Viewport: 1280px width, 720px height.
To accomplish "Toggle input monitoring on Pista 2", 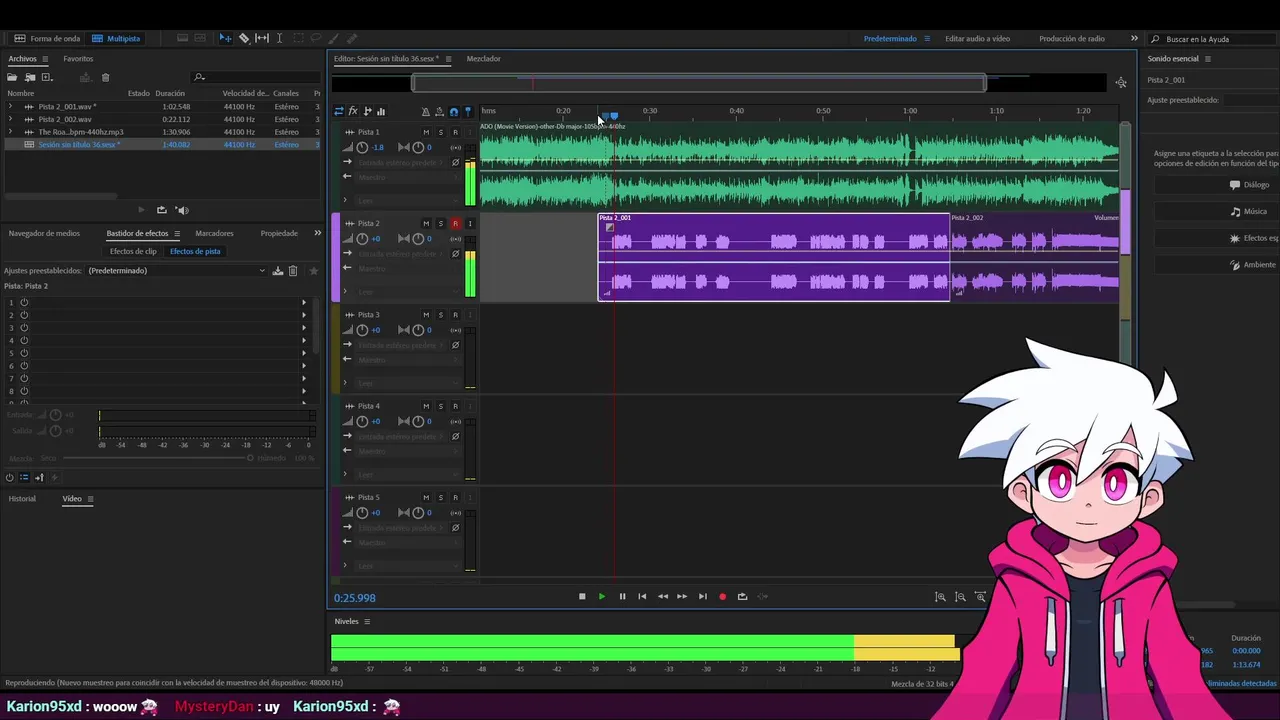I will (x=470, y=224).
